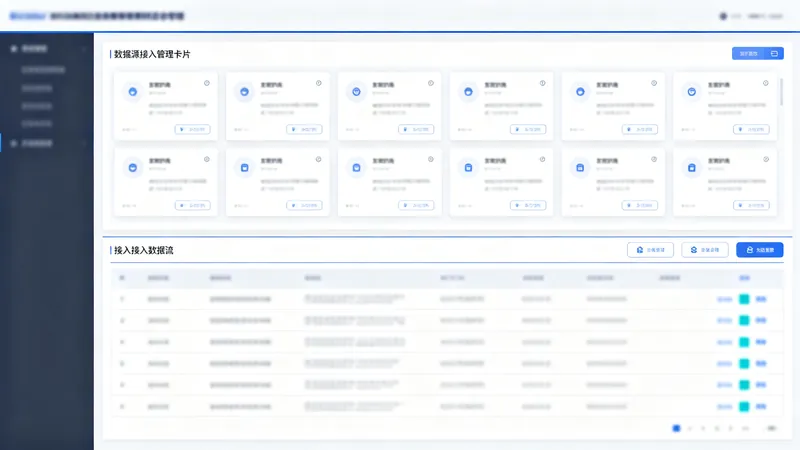Click the outlined button with the layers icon beside 接入接入数据流
The image size is (800, 450).
click(705, 250)
